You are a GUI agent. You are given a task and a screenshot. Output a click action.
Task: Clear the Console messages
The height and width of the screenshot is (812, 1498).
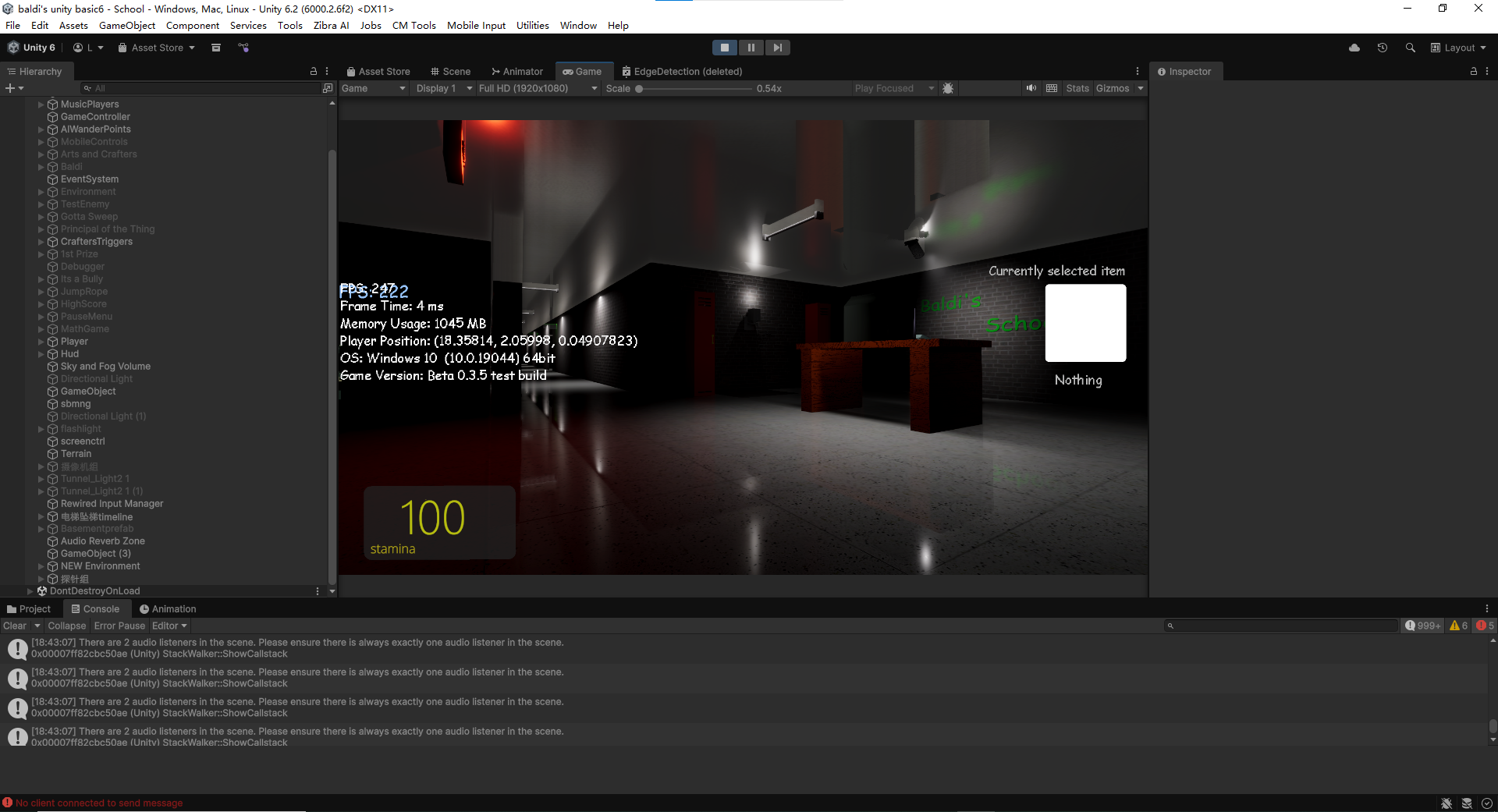[x=14, y=626]
